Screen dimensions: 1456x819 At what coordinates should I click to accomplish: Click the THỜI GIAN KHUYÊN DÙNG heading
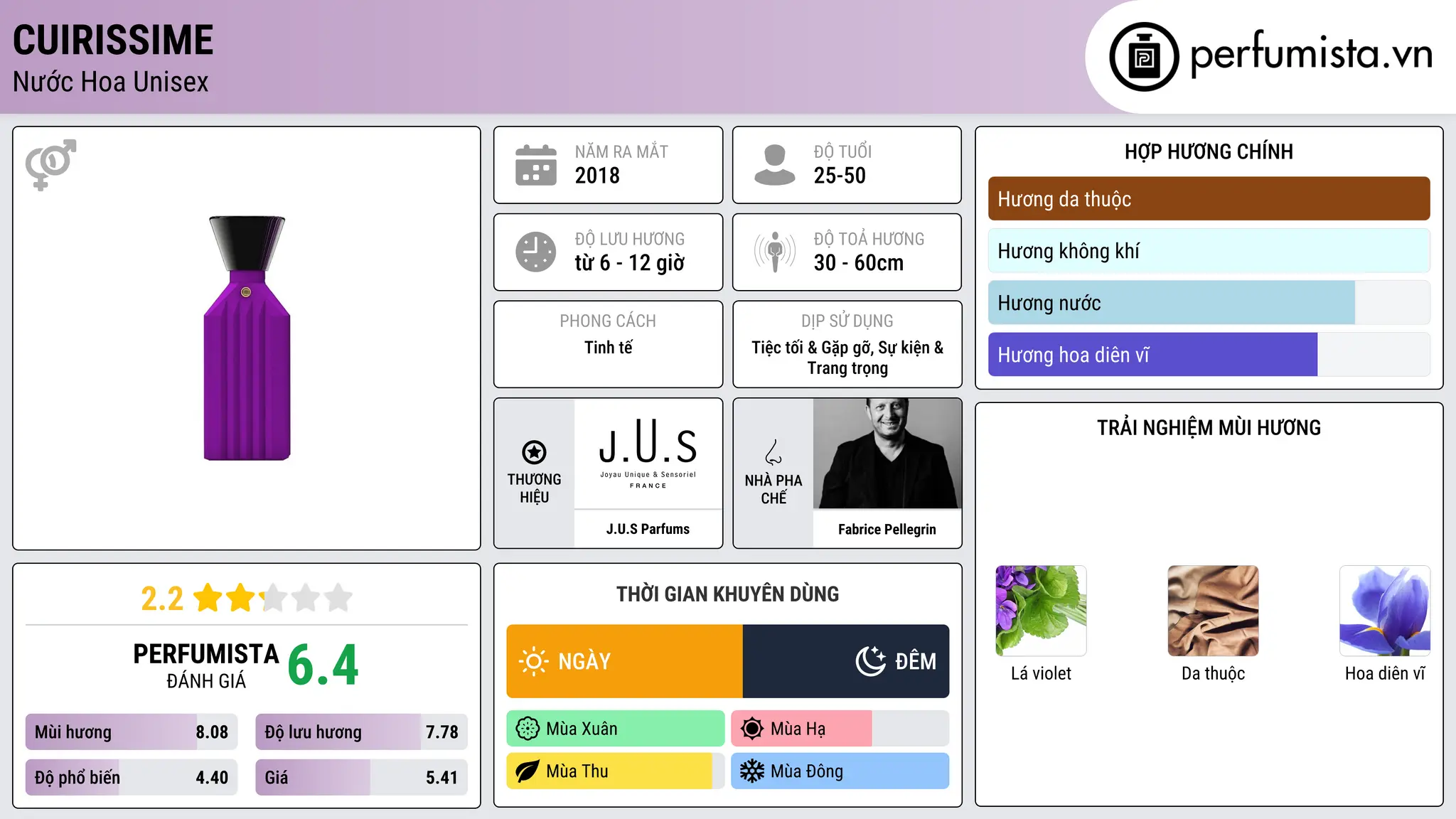click(x=728, y=594)
